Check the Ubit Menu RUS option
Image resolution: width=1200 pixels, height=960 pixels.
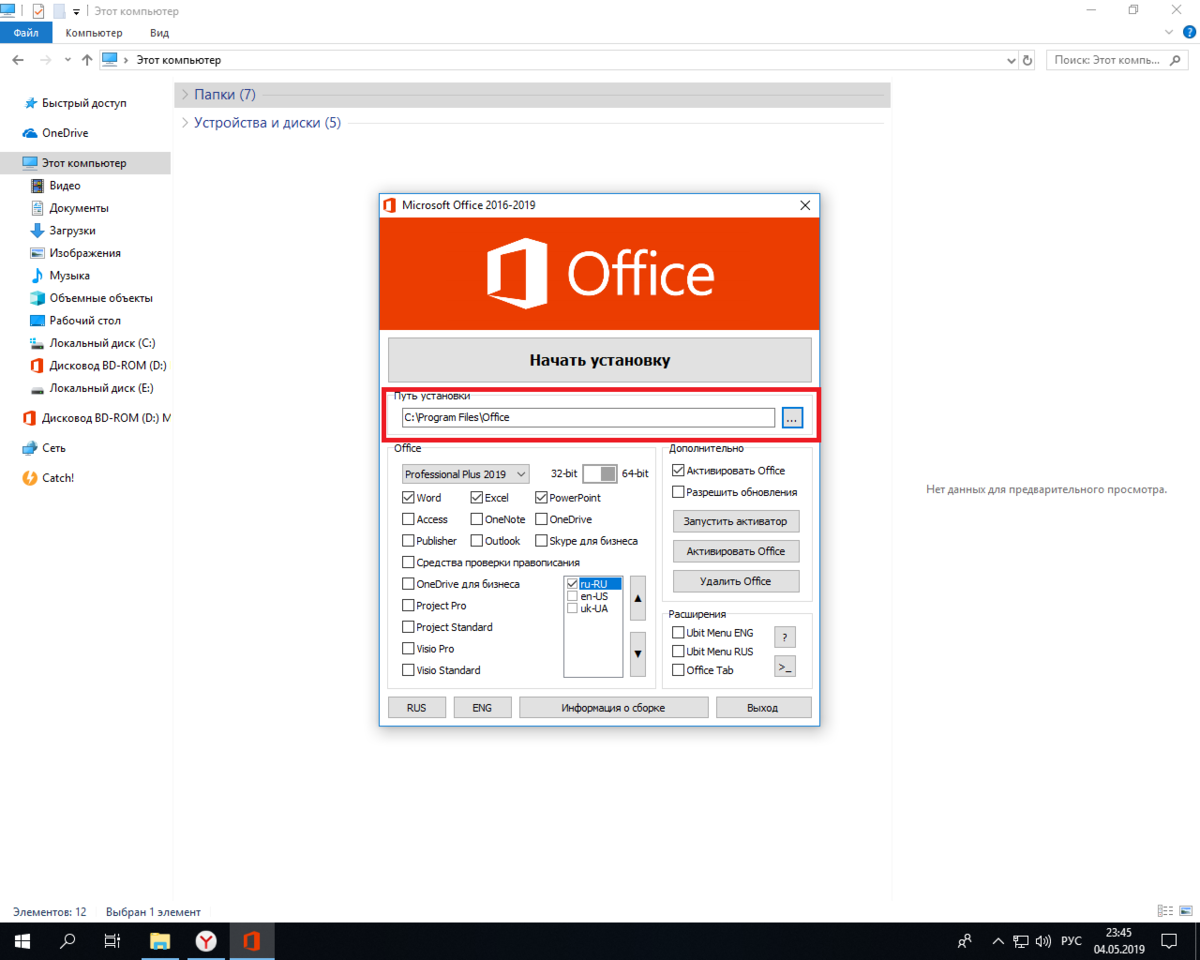[678, 651]
